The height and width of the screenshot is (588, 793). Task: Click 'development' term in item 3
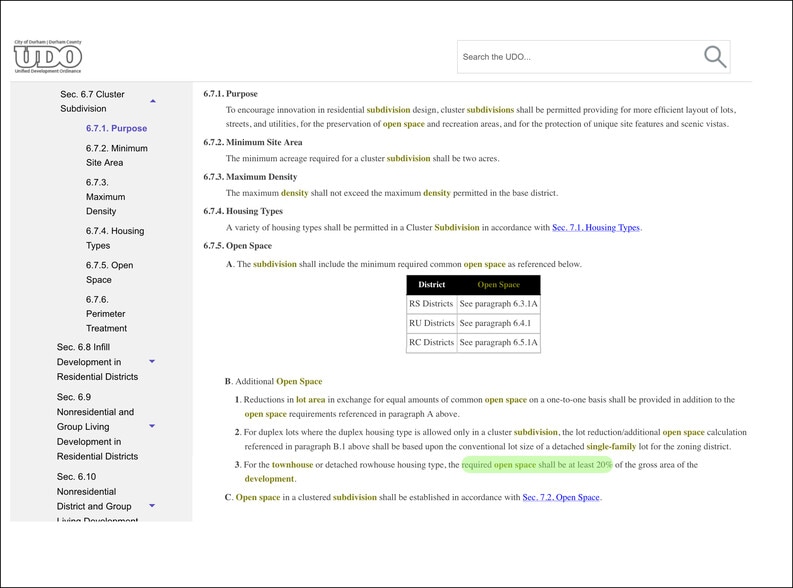(269, 479)
